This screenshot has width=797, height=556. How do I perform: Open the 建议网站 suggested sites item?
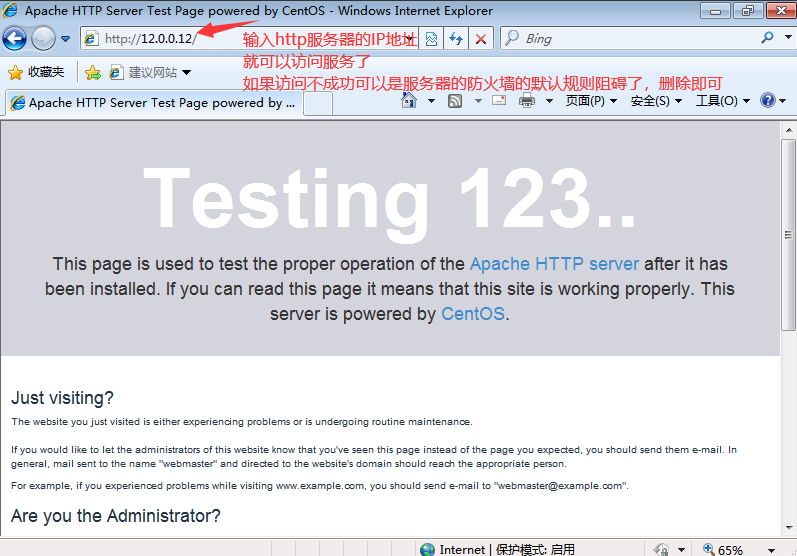(150, 73)
